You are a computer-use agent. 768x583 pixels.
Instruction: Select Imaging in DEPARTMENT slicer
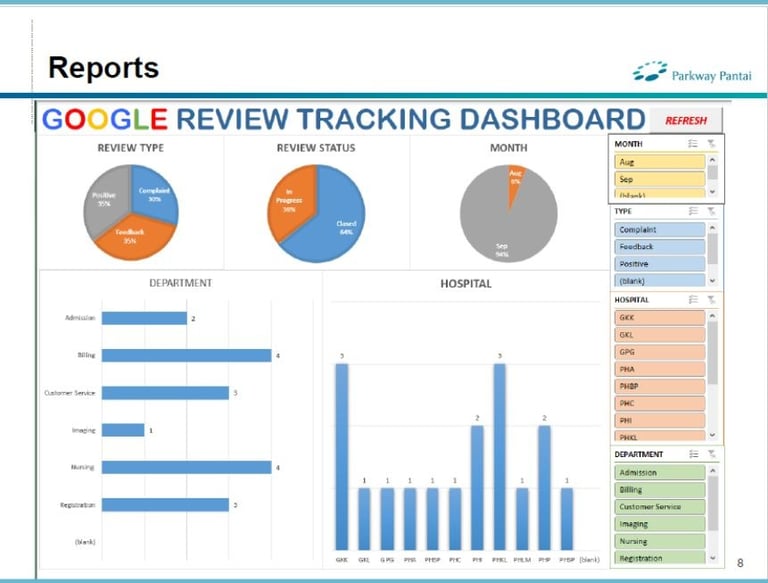pos(659,524)
